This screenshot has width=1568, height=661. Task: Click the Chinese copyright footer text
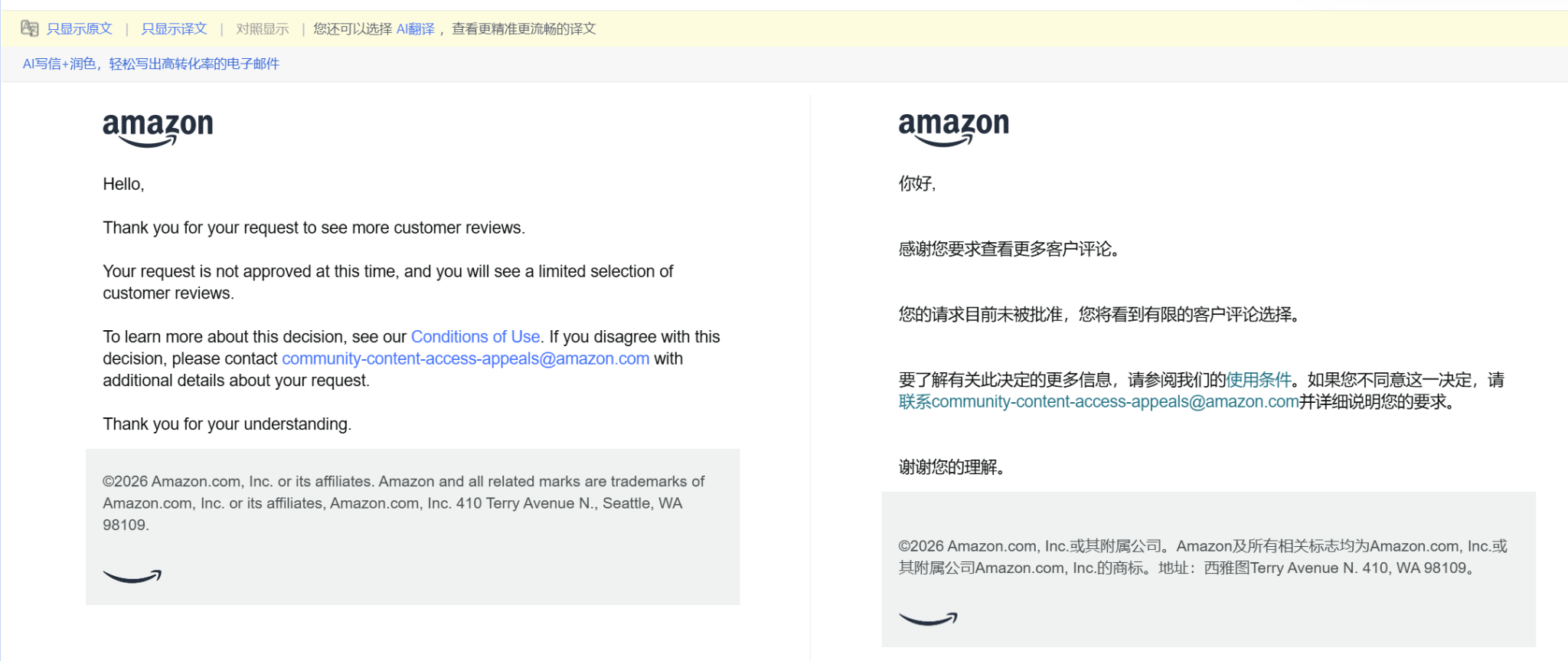(1202, 557)
